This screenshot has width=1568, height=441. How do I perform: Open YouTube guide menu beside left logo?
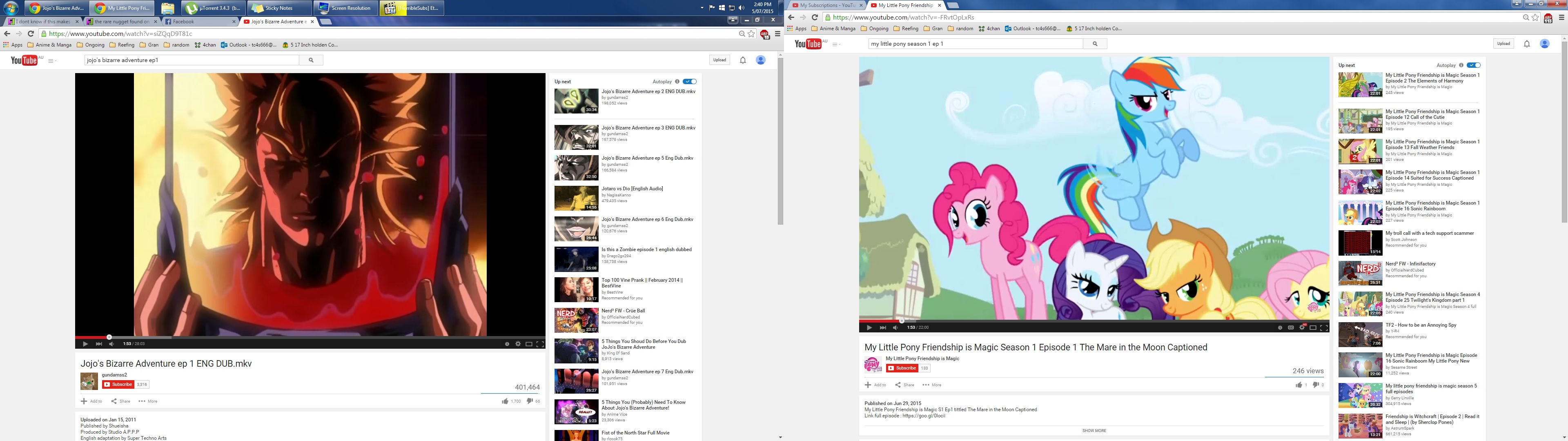52,60
